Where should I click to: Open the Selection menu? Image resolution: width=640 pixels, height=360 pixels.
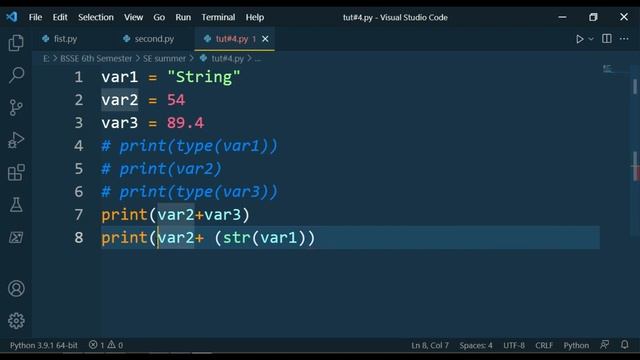pos(96,17)
